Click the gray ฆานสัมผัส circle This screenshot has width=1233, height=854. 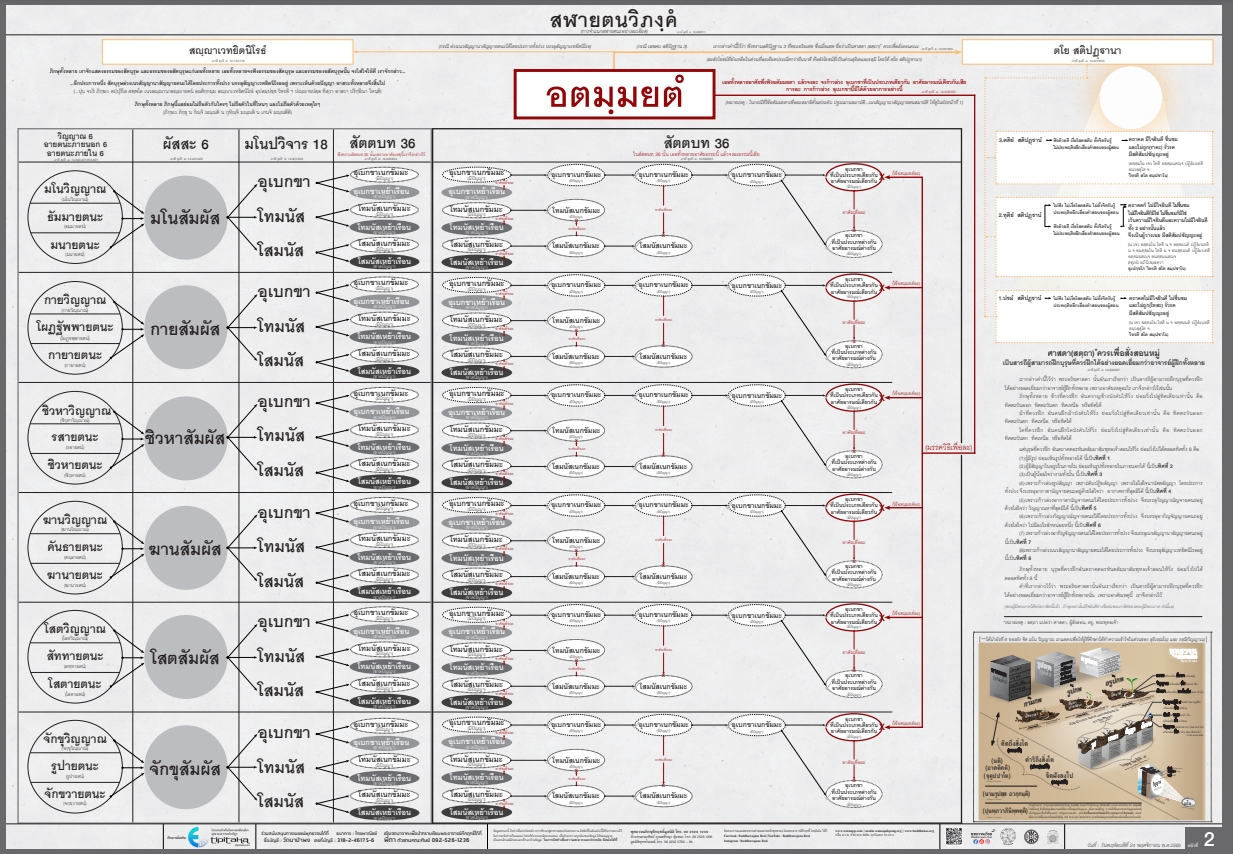click(185, 547)
